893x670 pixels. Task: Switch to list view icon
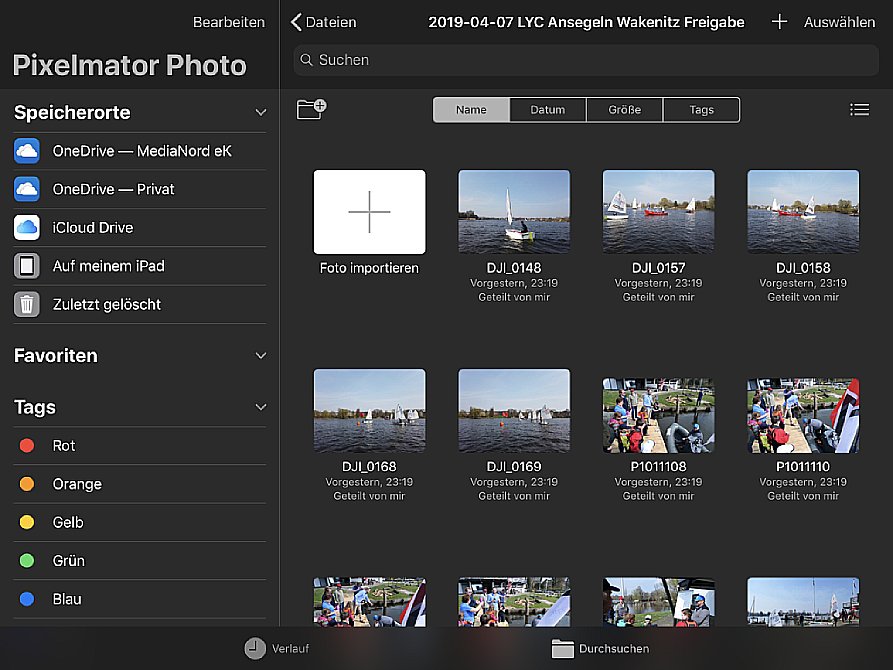[x=859, y=110]
